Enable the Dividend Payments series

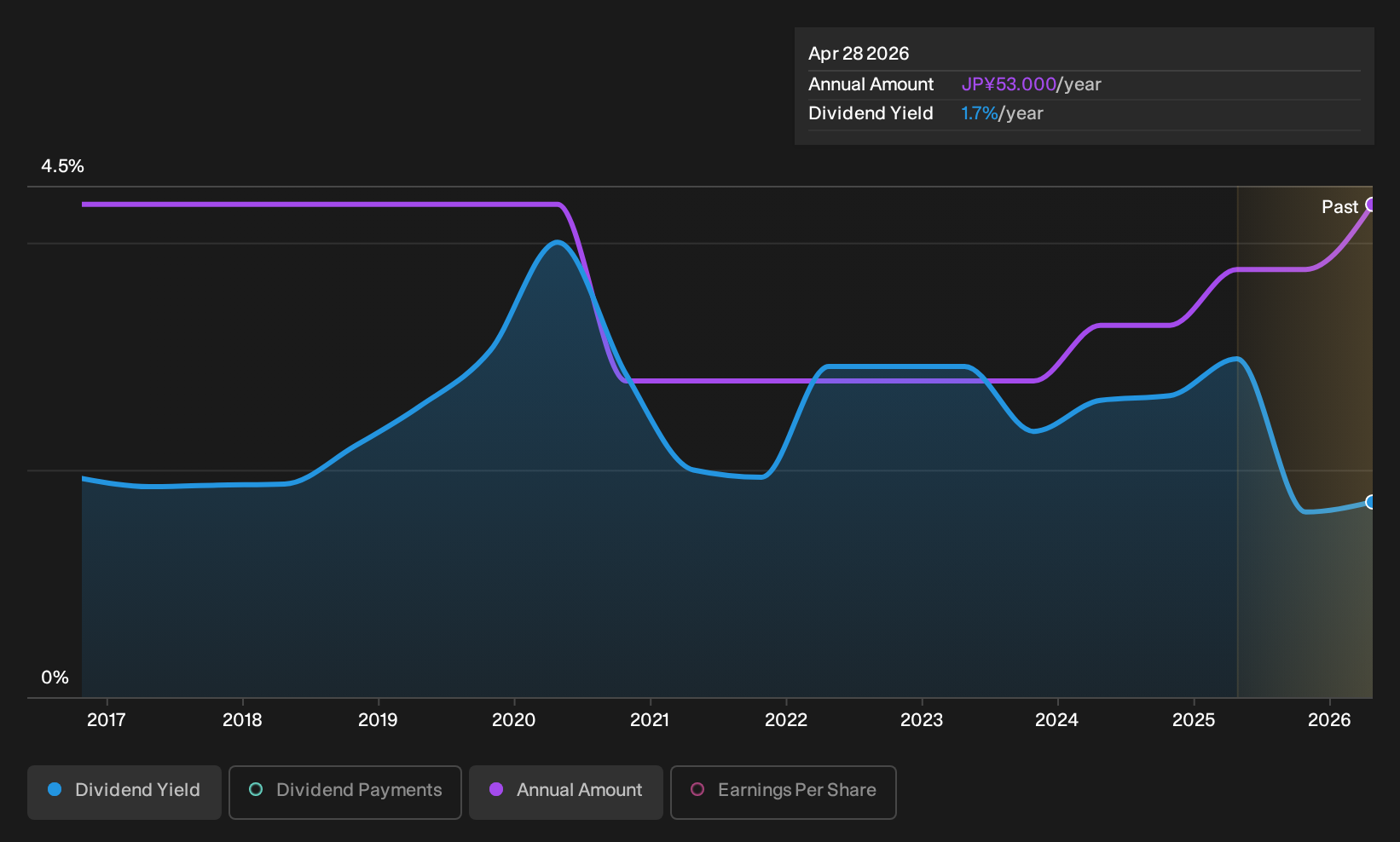[345, 792]
